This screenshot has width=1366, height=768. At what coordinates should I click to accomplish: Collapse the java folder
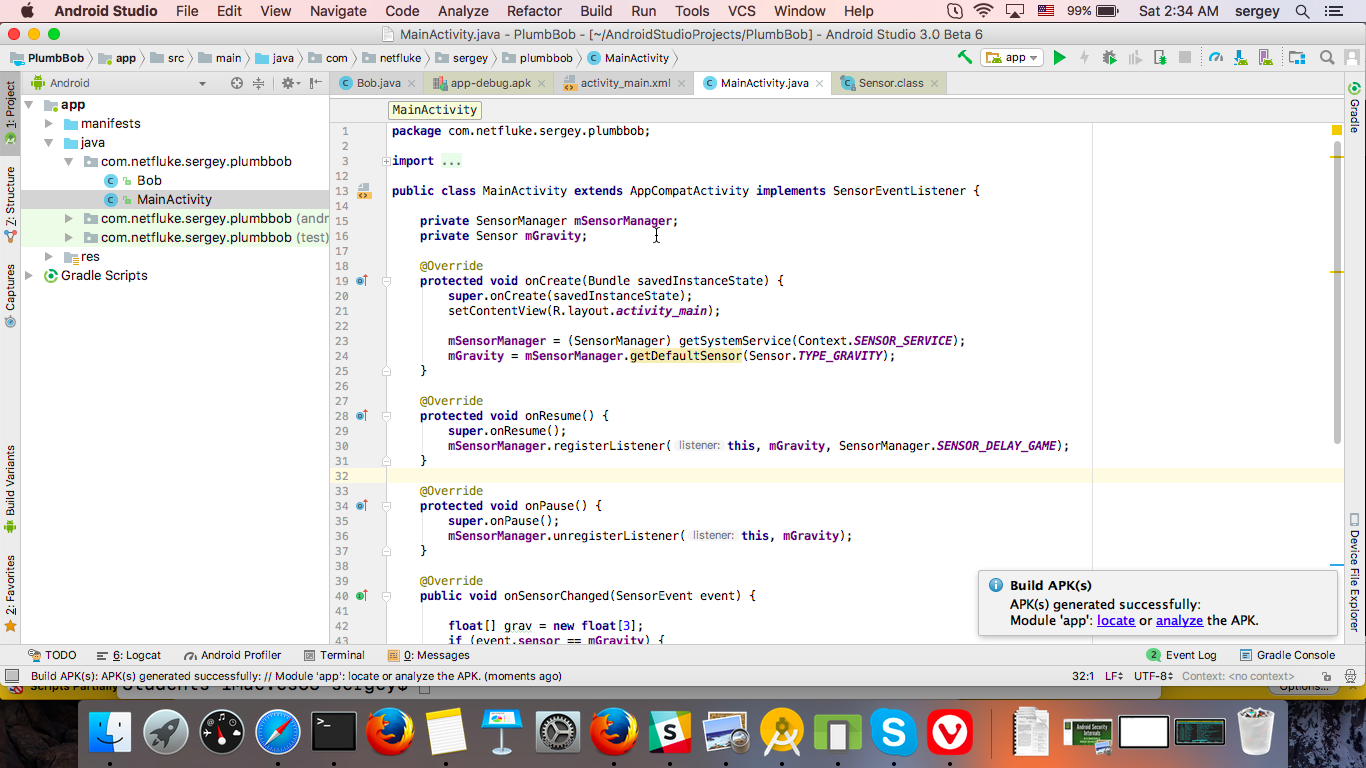[x=48, y=143]
